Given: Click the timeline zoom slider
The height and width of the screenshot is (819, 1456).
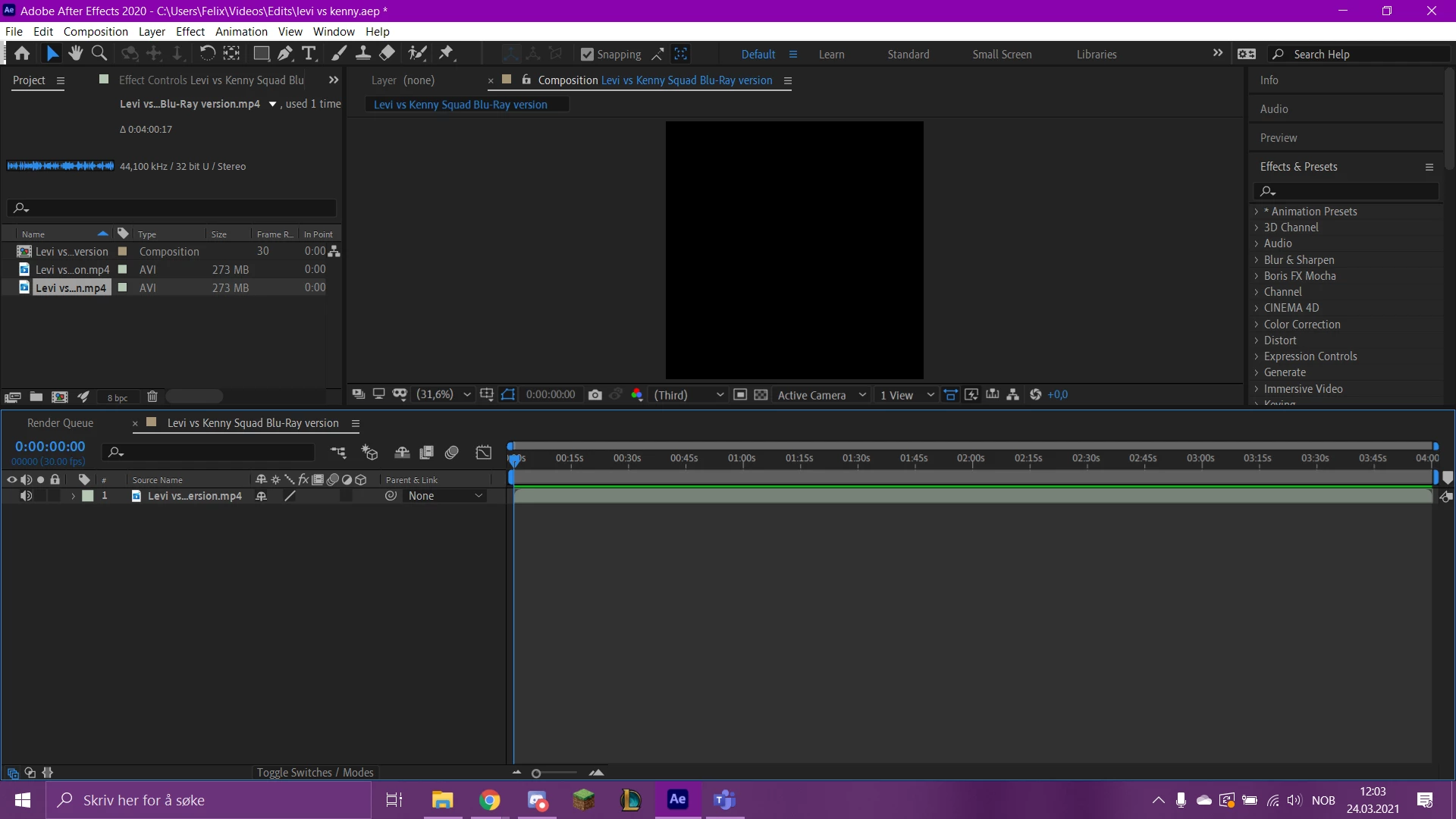Looking at the screenshot, I should coord(536,773).
